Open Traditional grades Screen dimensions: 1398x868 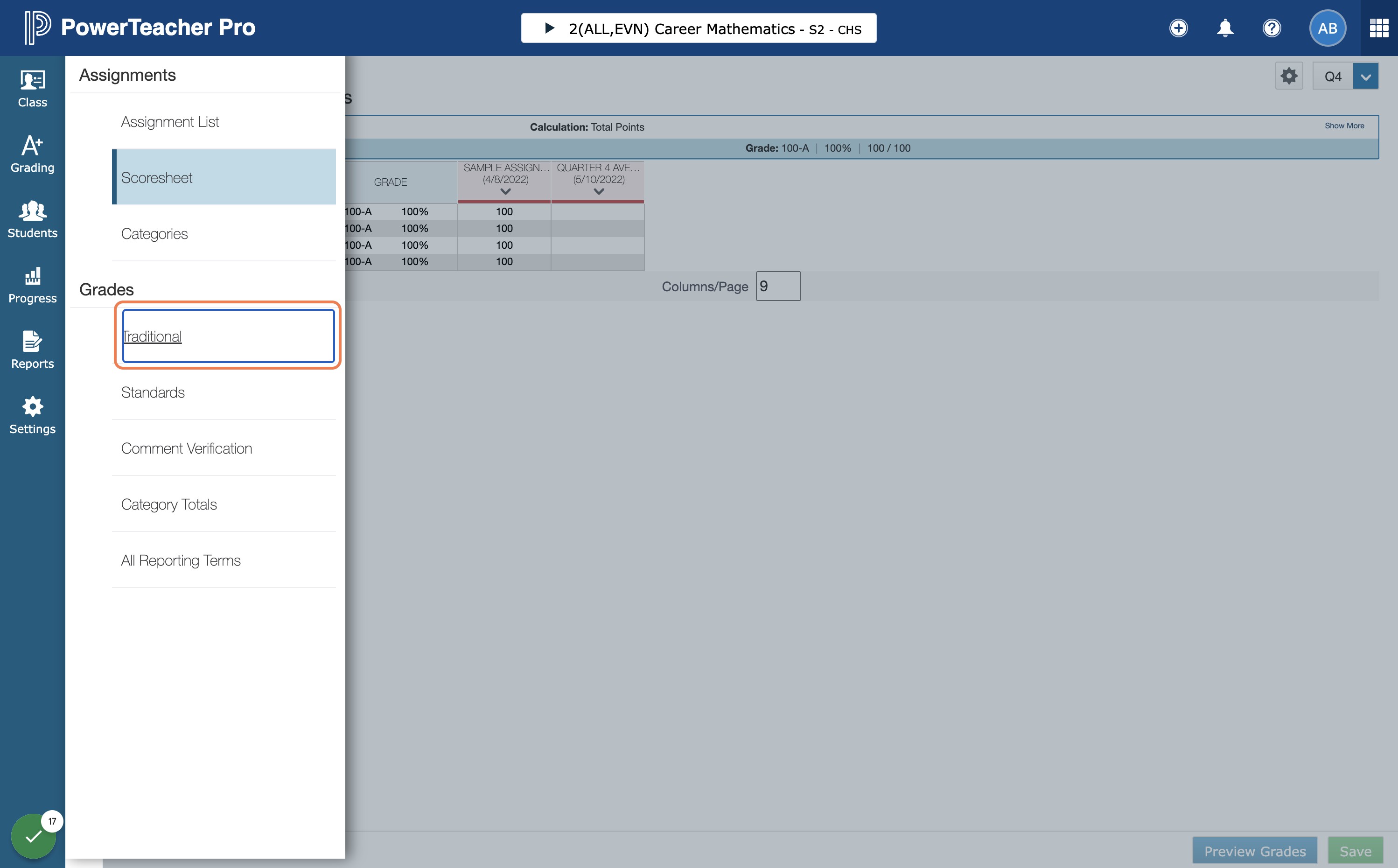(228, 336)
